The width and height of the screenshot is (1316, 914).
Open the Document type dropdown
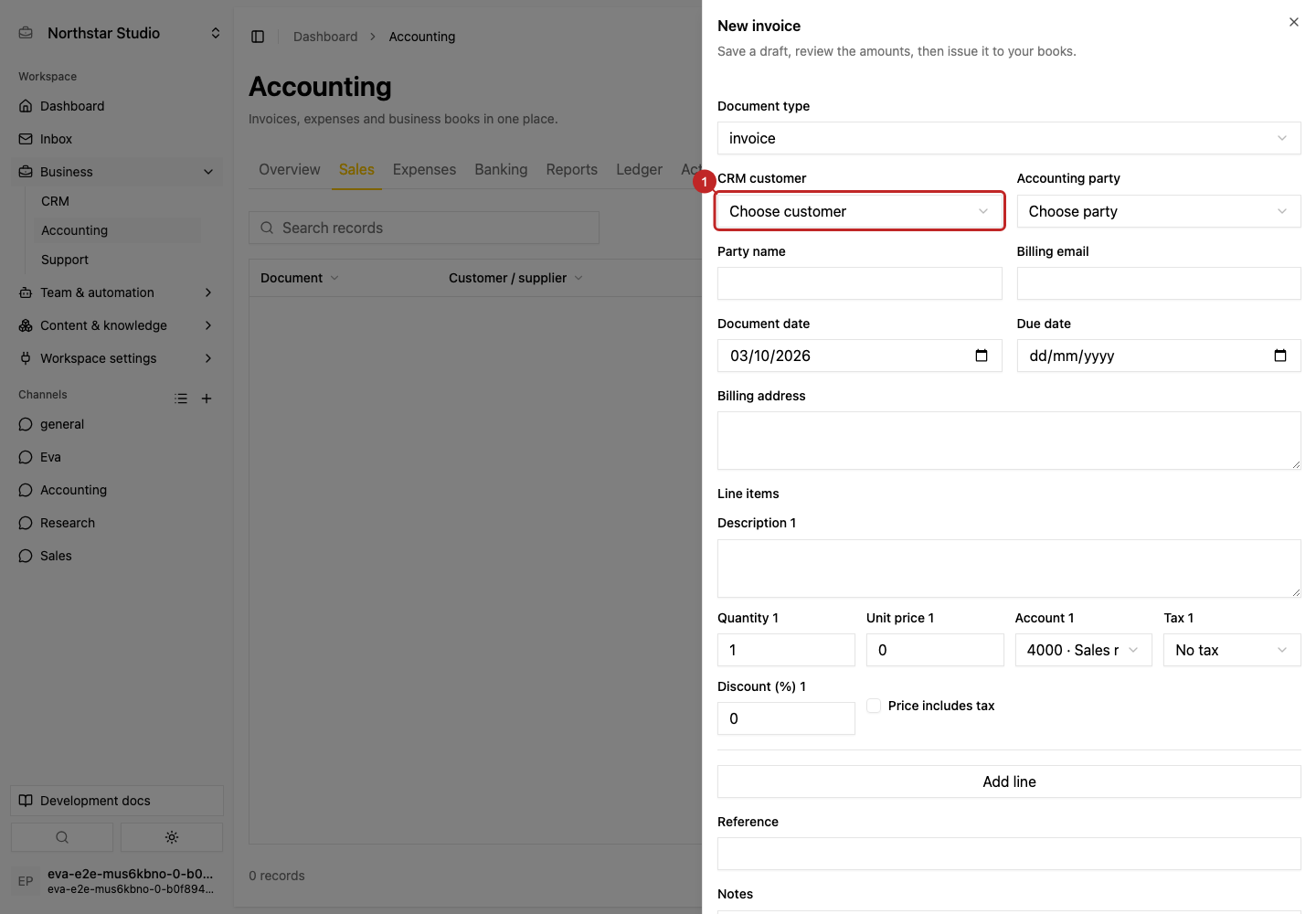[x=1009, y=138]
